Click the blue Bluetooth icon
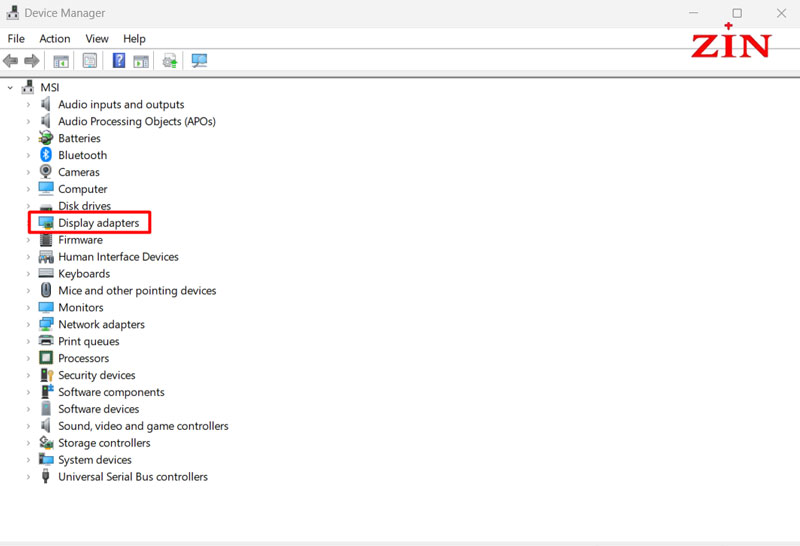The height and width of the screenshot is (546, 800). [46, 155]
